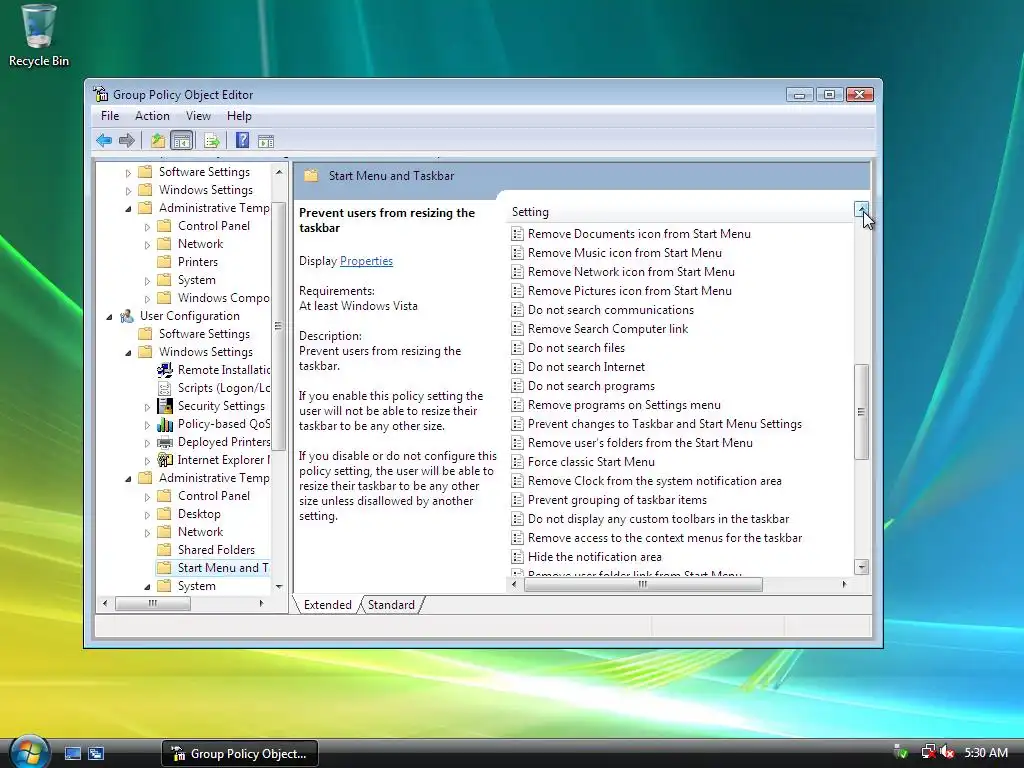The height and width of the screenshot is (768, 1024).
Task: Open the File menu
Action: (110, 116)
